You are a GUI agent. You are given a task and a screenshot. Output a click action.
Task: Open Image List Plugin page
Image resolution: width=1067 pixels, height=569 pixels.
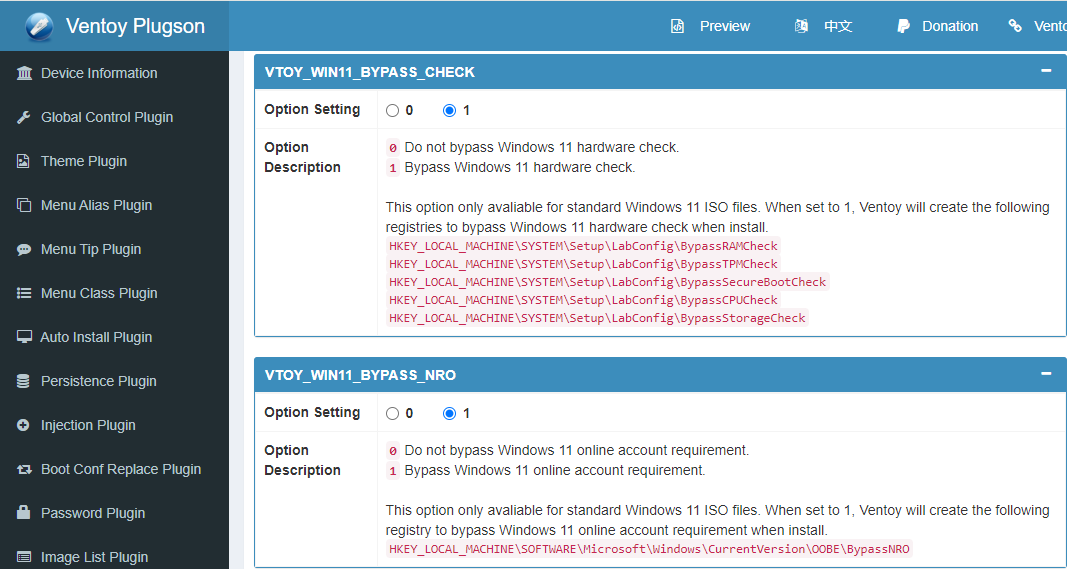[x=95, y=557]
